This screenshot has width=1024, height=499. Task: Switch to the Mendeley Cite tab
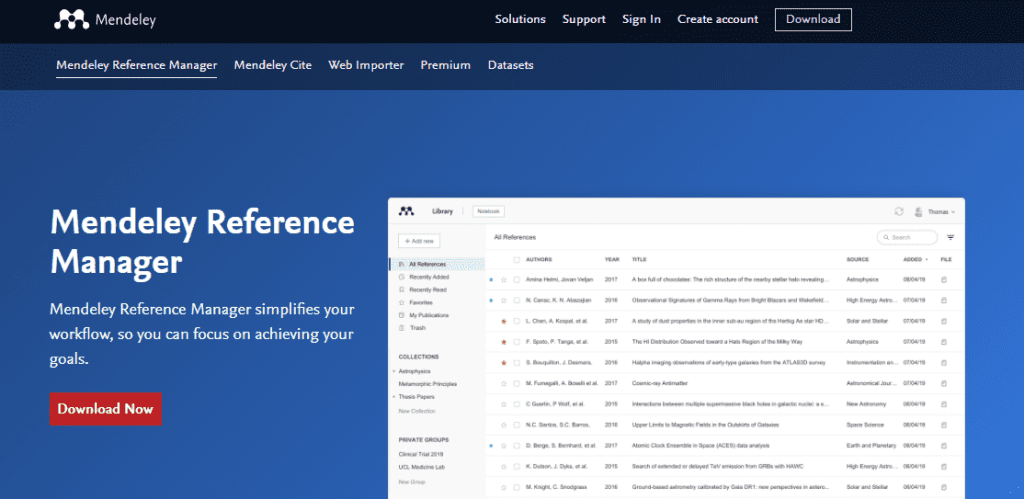(273, 65)
